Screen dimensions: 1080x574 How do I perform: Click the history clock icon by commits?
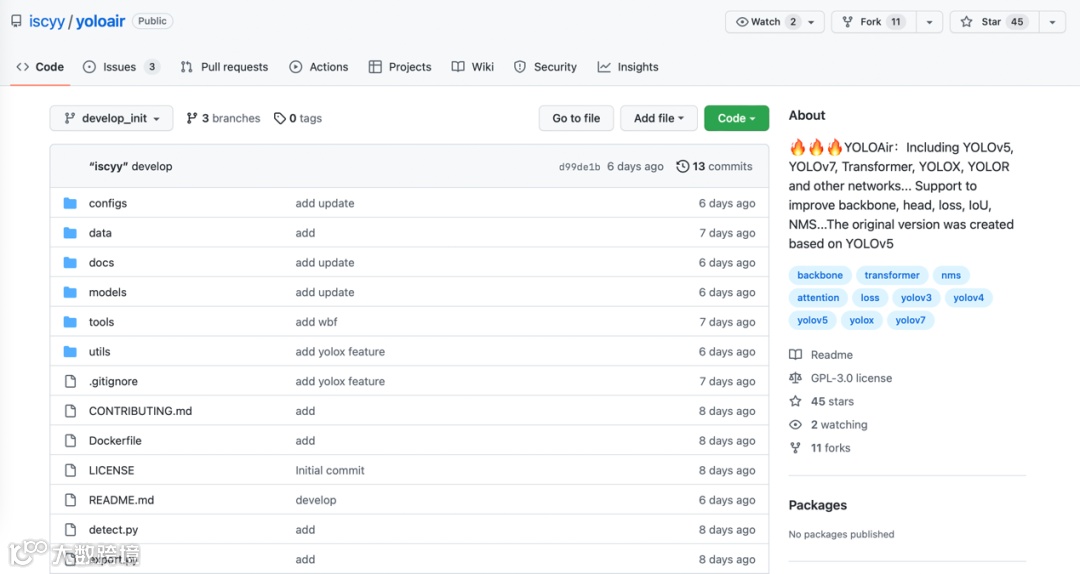[683, 166]
